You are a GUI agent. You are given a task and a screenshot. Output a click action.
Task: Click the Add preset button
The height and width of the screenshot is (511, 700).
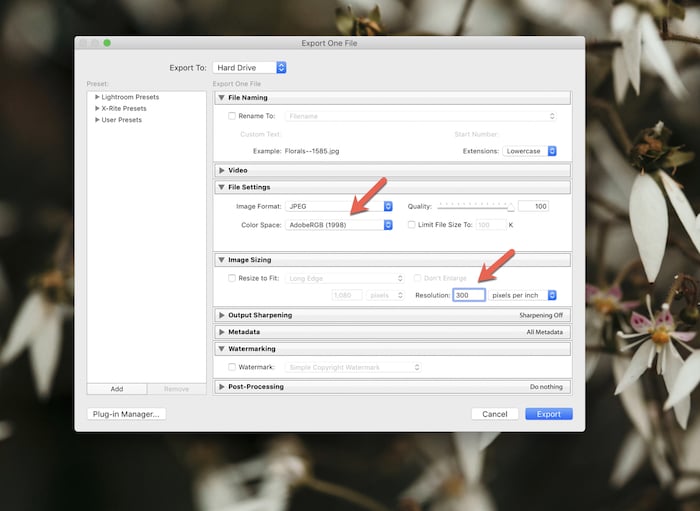[x=117, y=389]
